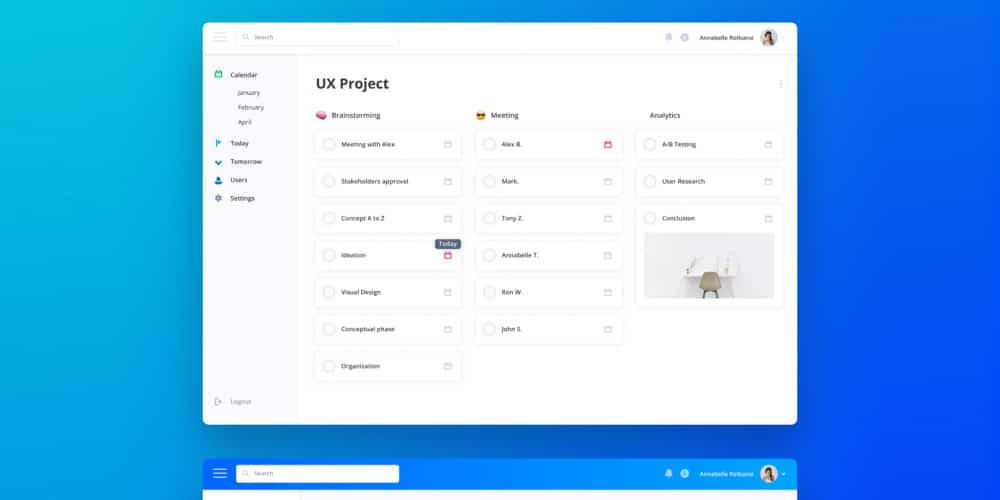Open the Settings sidebar item
Viewport: 1000px width, 500px height.
pos(242,198)
